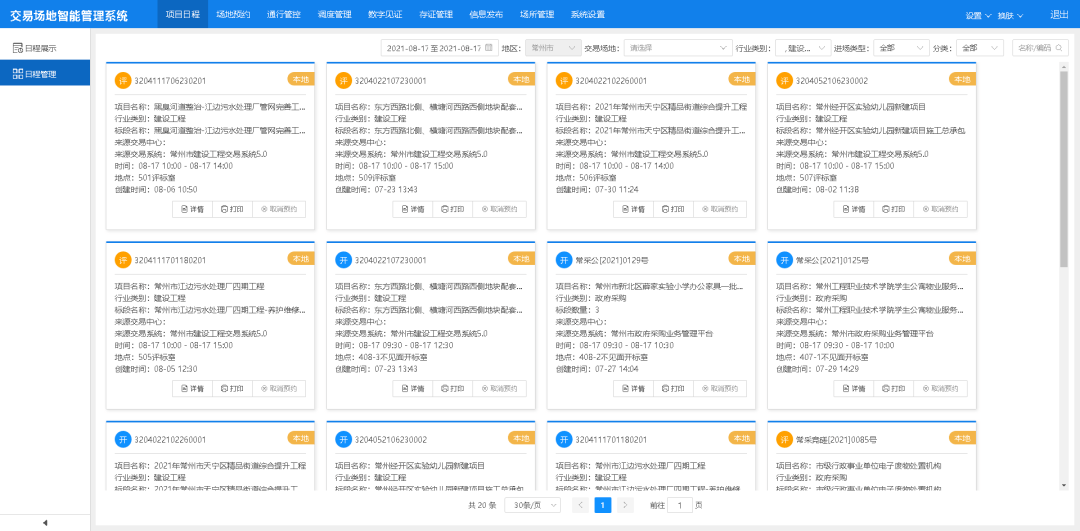Open 日程展示 in the sidebar

coord(45,48)
